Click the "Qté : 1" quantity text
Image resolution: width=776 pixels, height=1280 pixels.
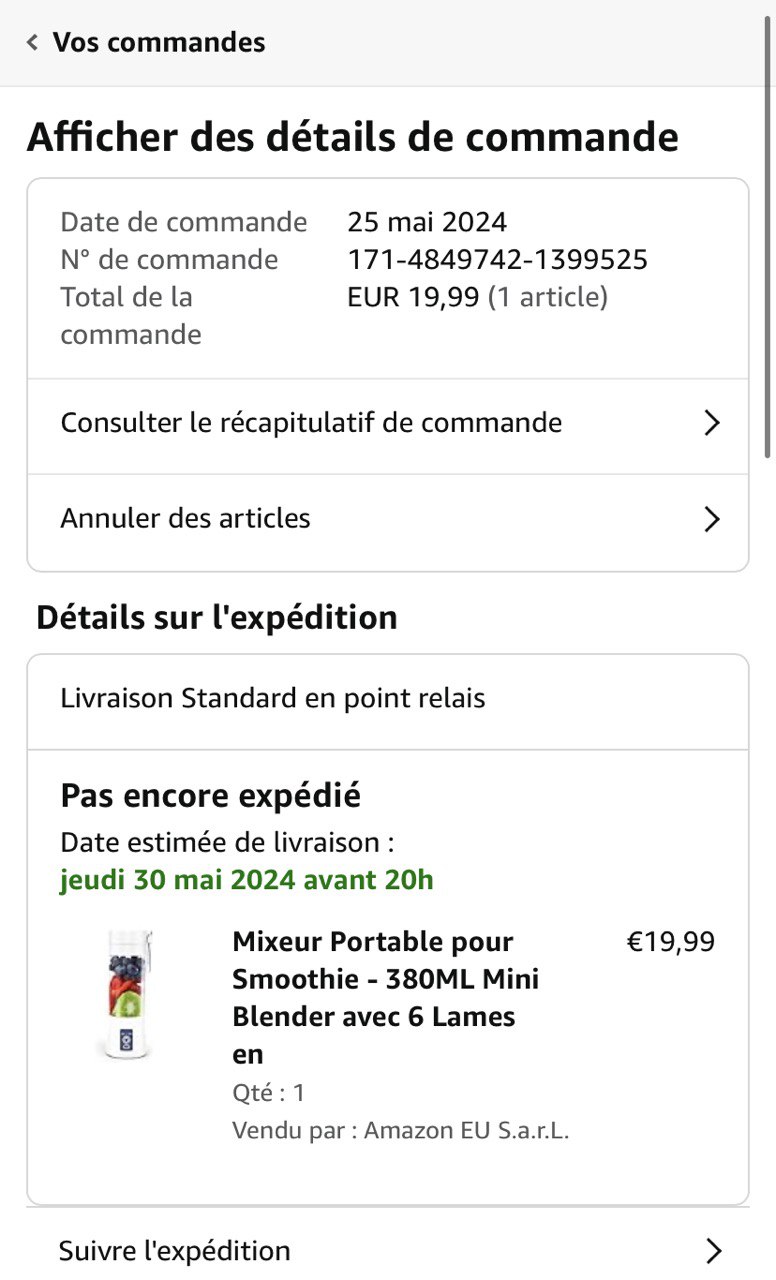pos(269,1093)
